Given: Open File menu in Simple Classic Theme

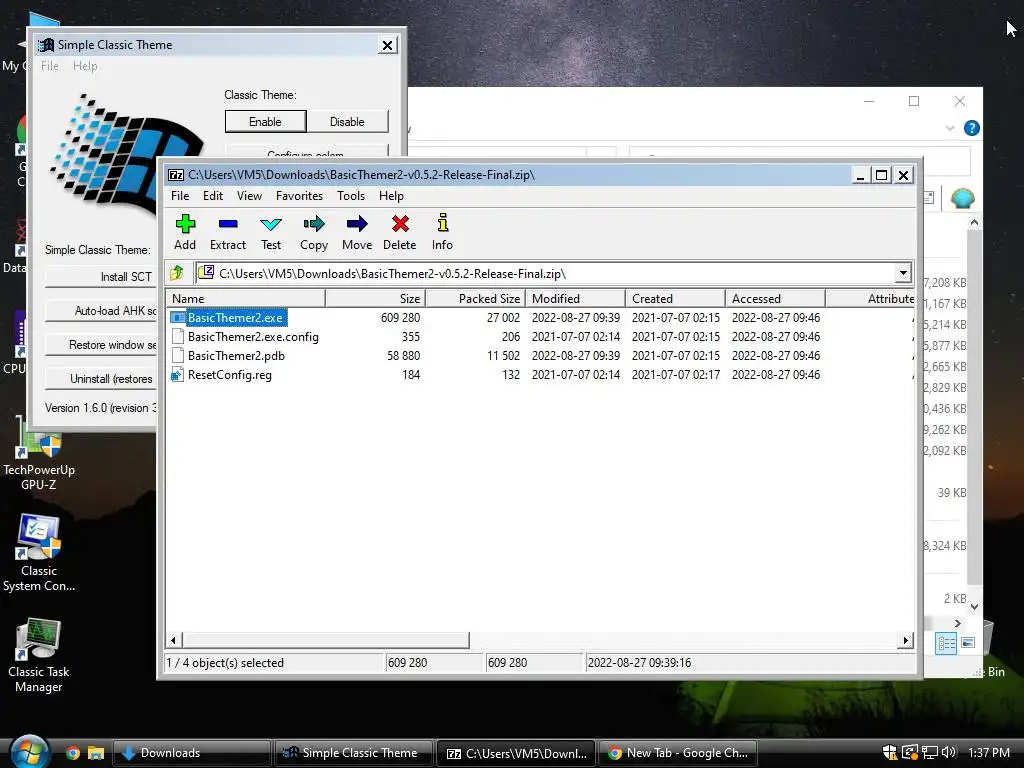Looking at the screenshot, I should [x=50, y=66].
